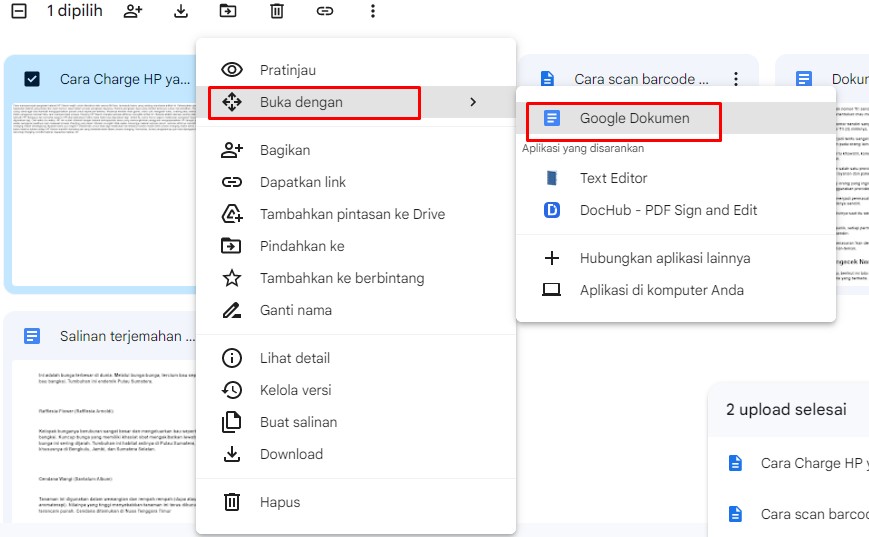The image size is (869, 537).
Task: Select 'Kelola versi' menu entry
Action: point(356,391)
